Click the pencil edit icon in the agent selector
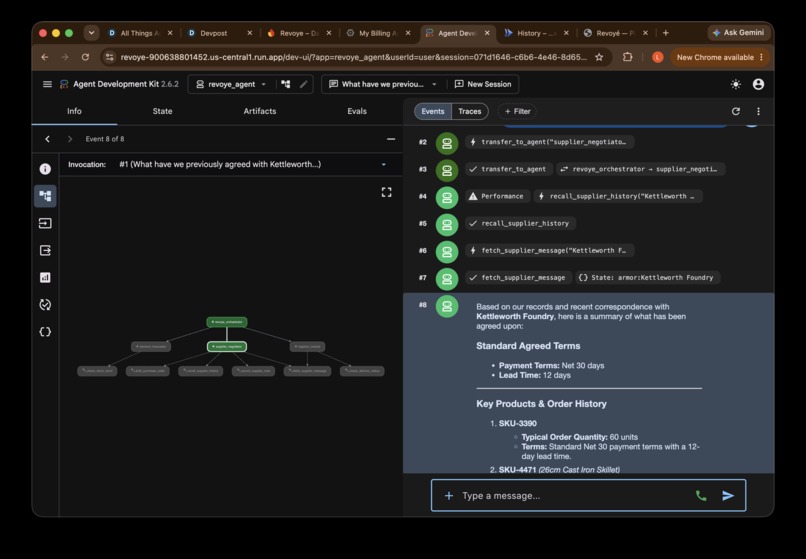Image resolution: width=806 pixels, height=559 pixels. [x=304, y=84]
